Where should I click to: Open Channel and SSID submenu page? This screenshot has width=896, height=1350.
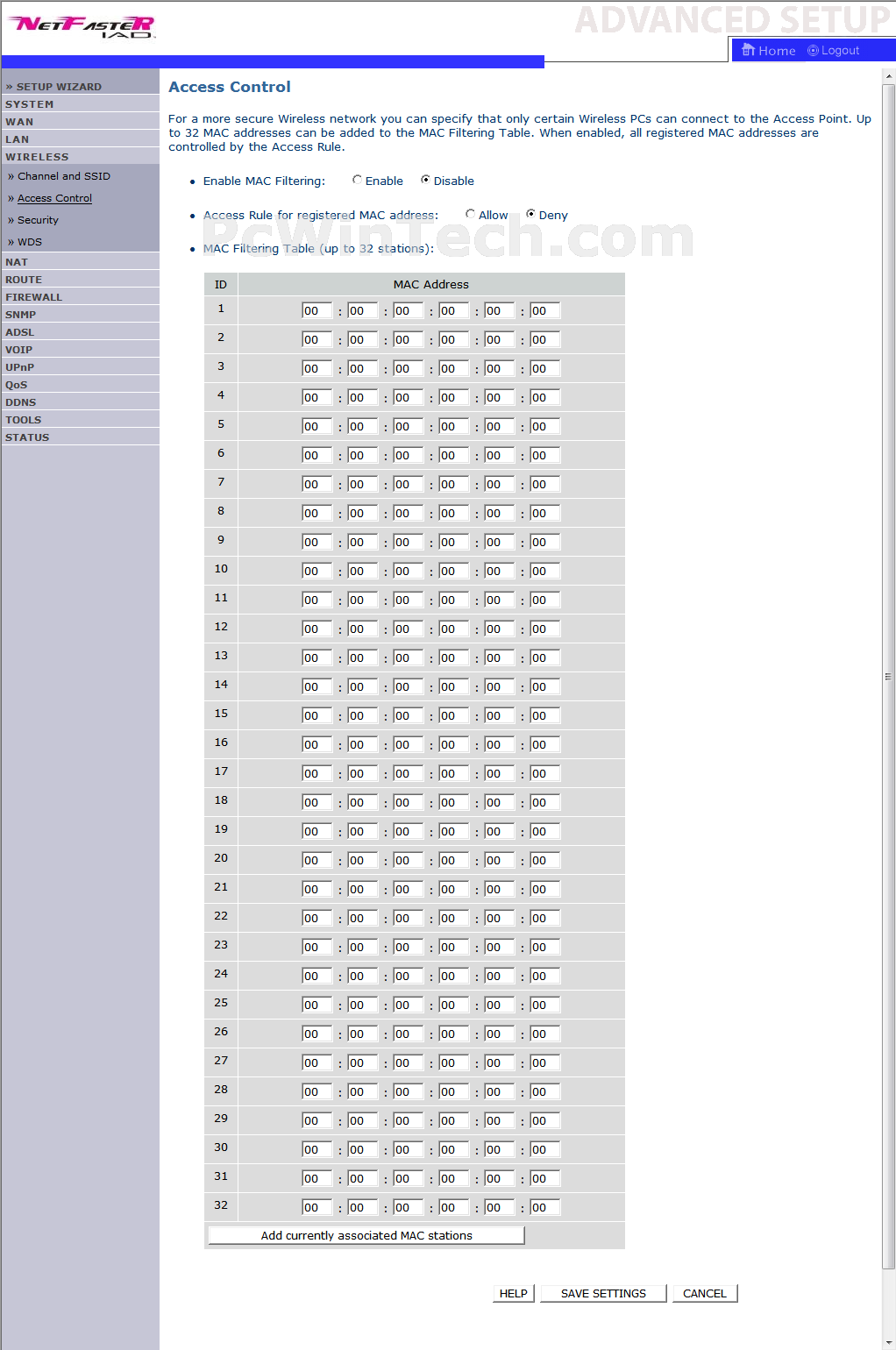(63, 176)
